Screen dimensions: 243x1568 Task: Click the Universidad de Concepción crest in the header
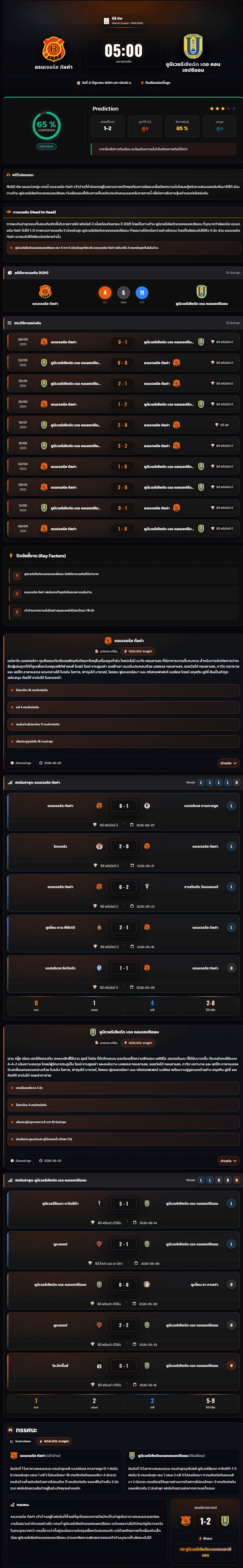pyautogui.click(x=193, y=46)
